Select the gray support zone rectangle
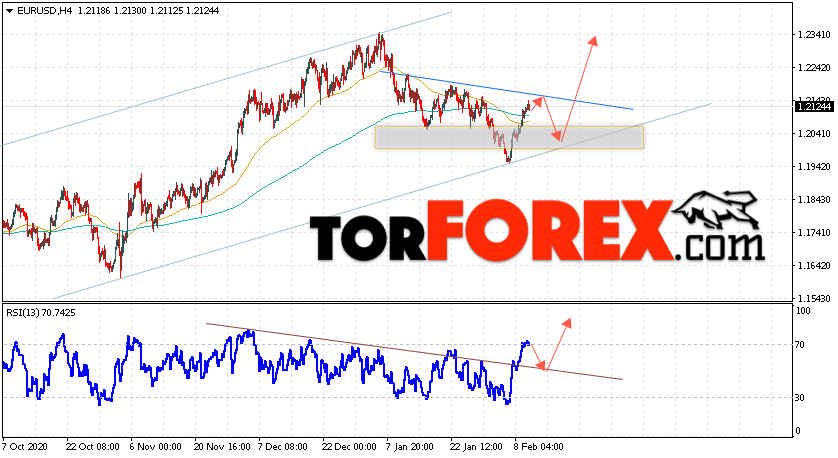 (509, 137)
